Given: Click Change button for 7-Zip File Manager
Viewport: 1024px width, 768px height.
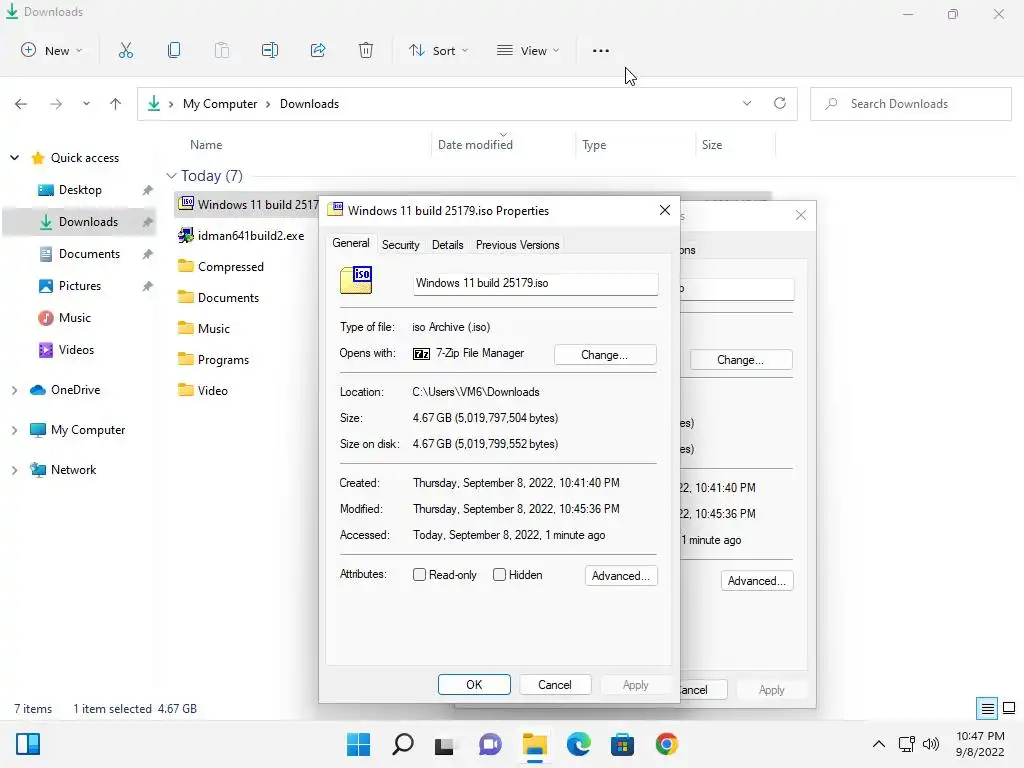Looking at the screenshot, I should click(x=605, y=355).
